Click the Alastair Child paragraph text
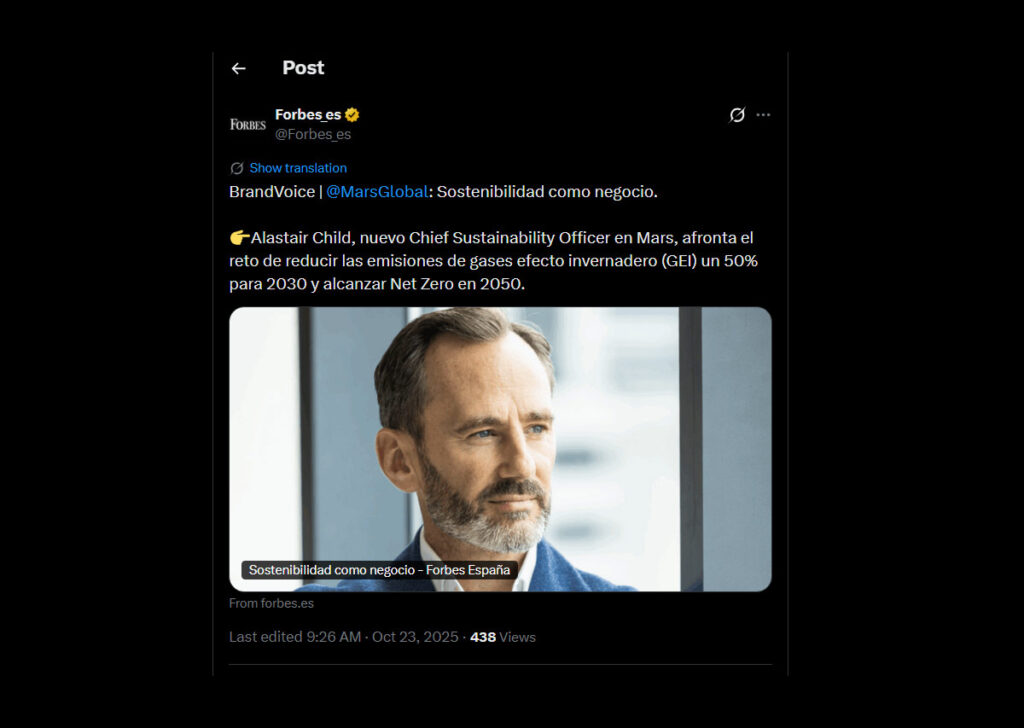This screenshot has width=1024, height=728. tap(490, 261)
